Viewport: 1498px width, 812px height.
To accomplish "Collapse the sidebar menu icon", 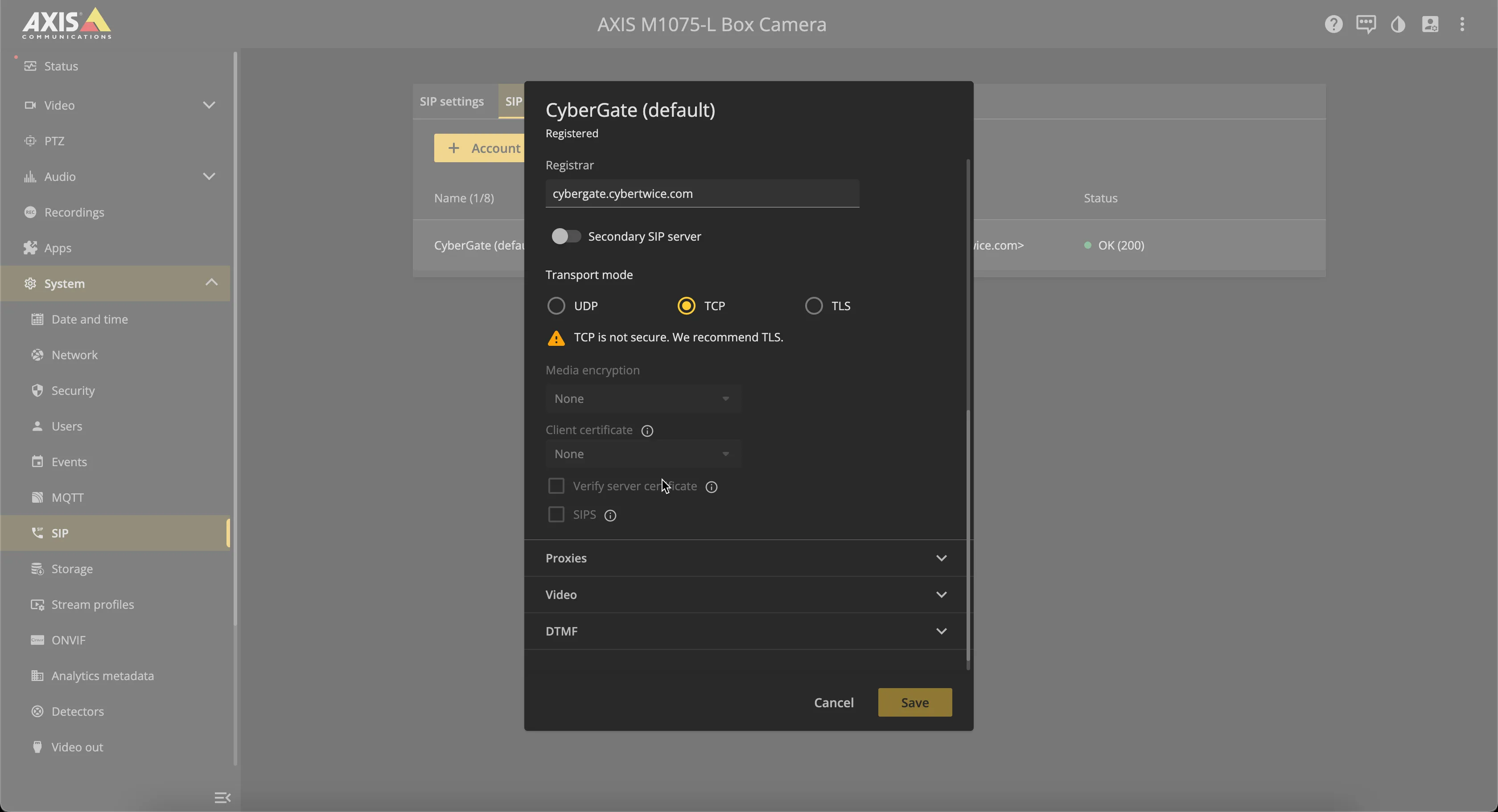I will click(222, 797).
